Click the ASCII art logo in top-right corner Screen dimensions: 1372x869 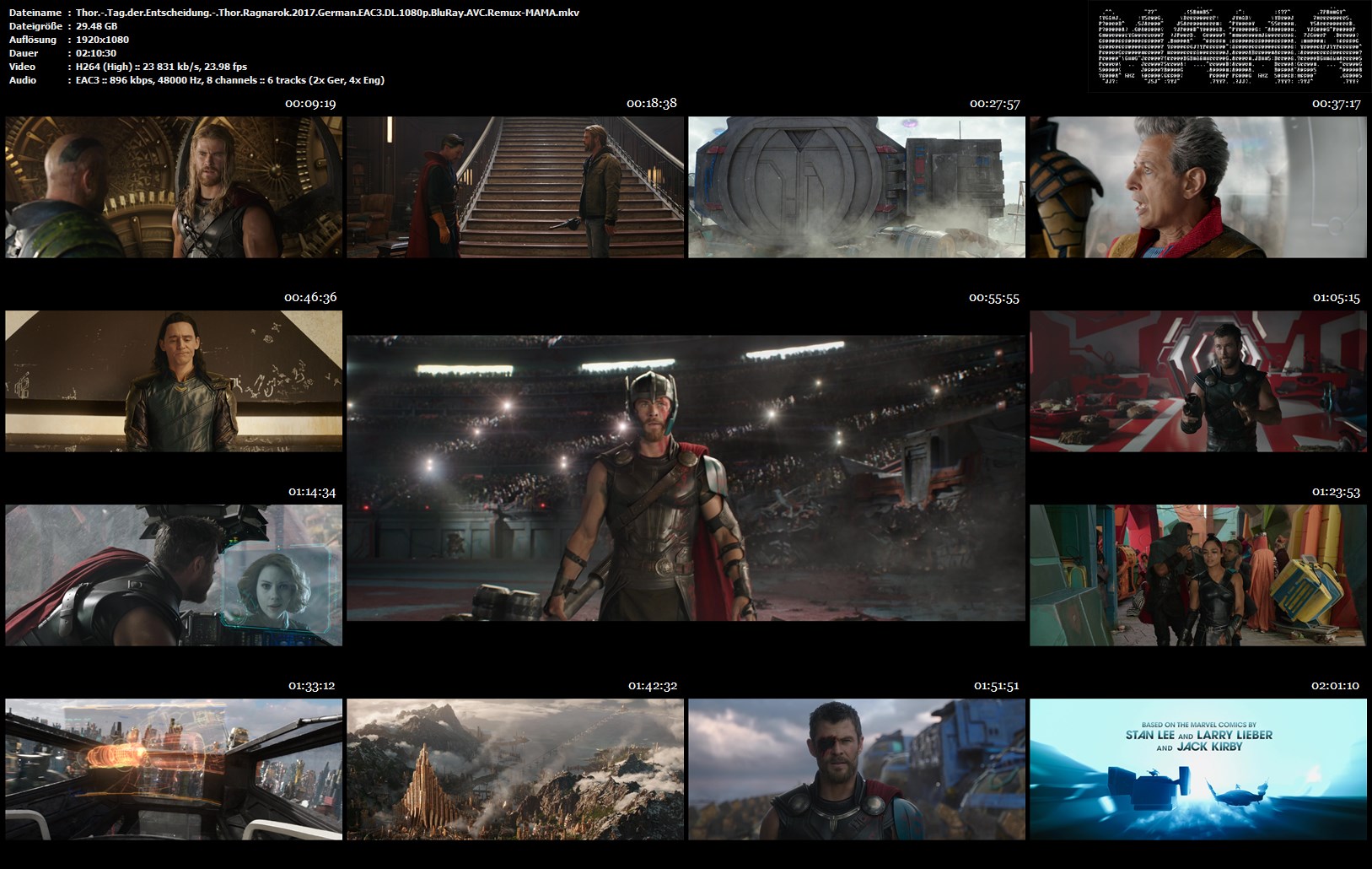[1229, 46]
